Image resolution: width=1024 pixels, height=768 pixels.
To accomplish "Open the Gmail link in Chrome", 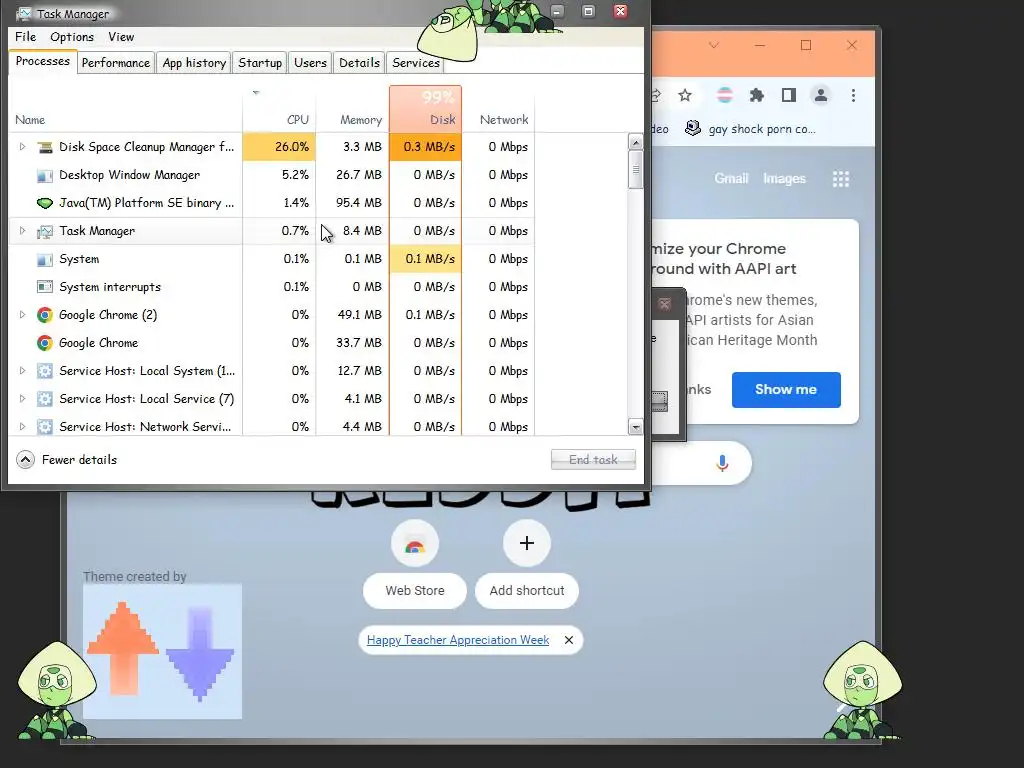I will 731,178.
